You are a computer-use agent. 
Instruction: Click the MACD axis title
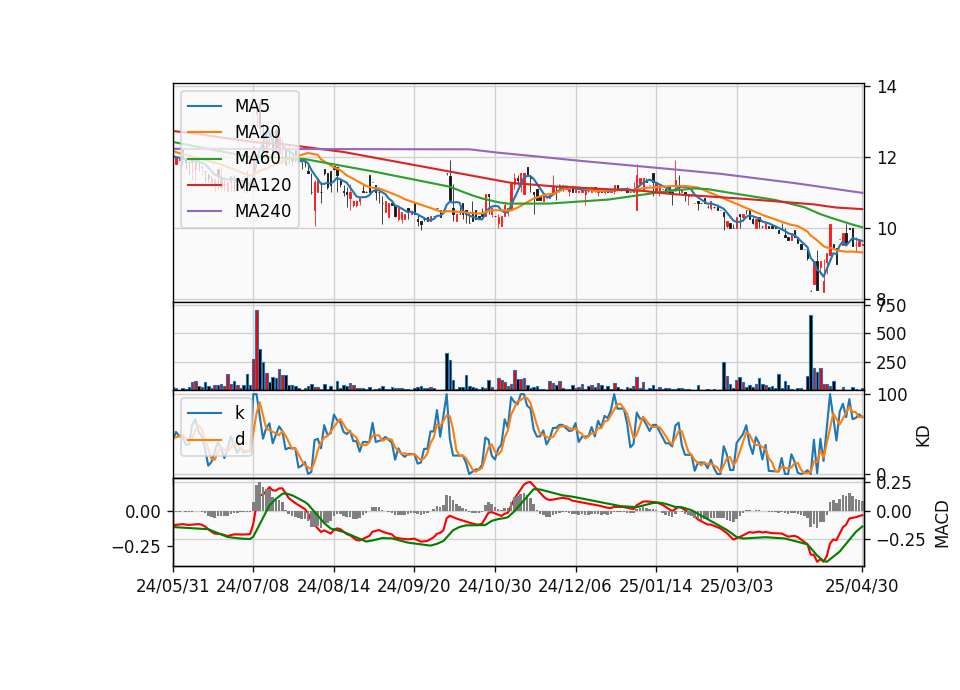[942, 524]
